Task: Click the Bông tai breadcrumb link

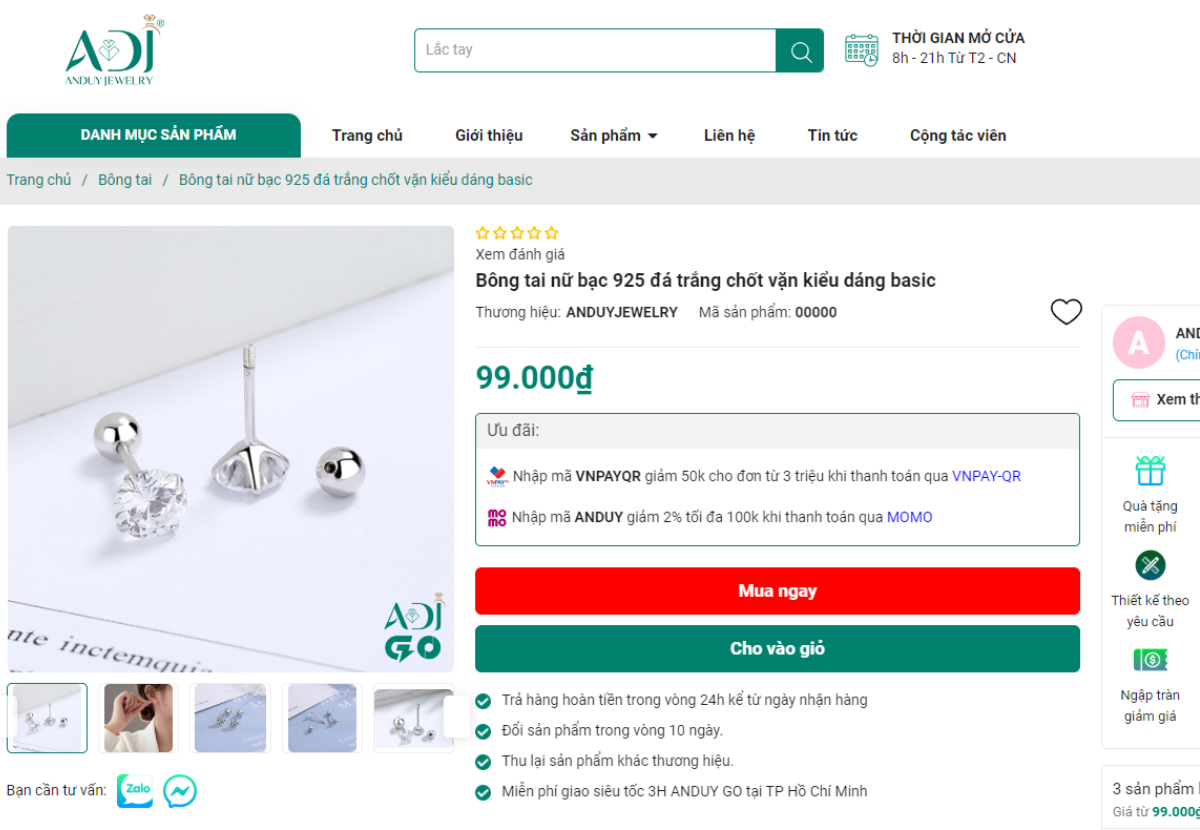Action: pos(125,180)
